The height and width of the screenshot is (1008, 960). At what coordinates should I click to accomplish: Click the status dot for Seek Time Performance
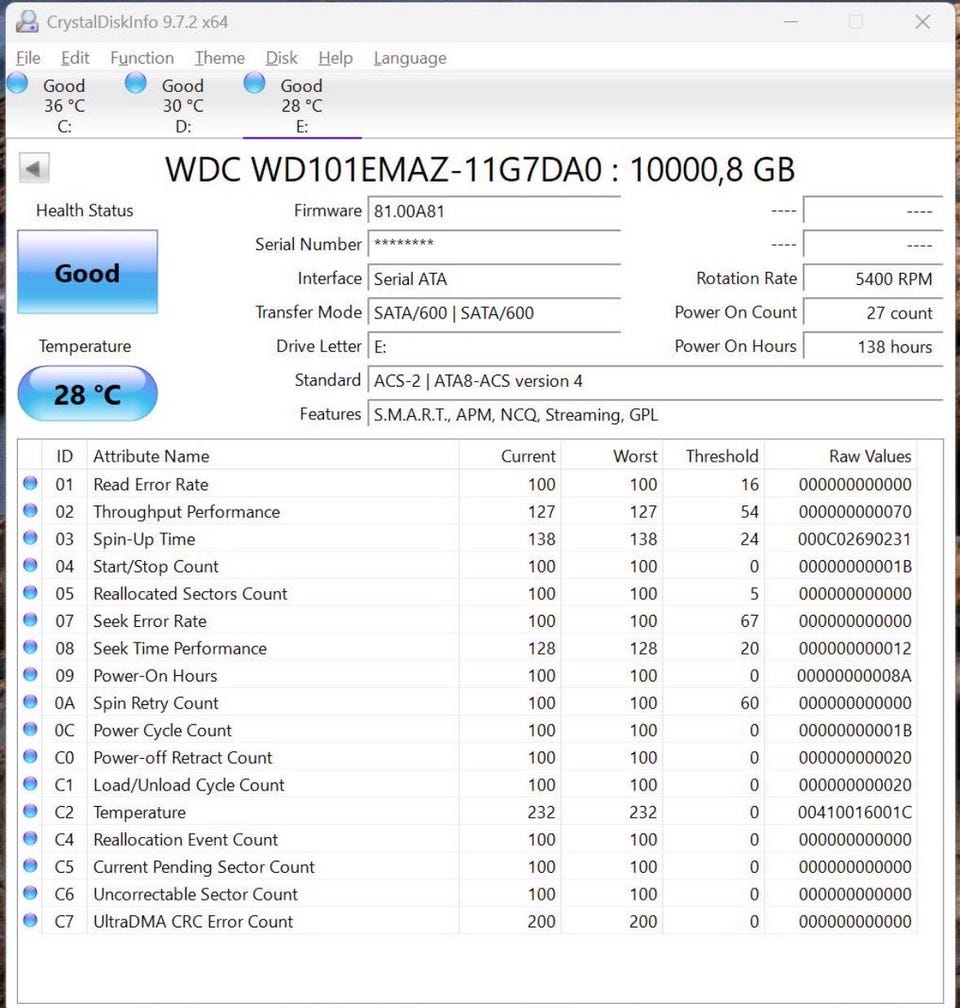[30, 647]
